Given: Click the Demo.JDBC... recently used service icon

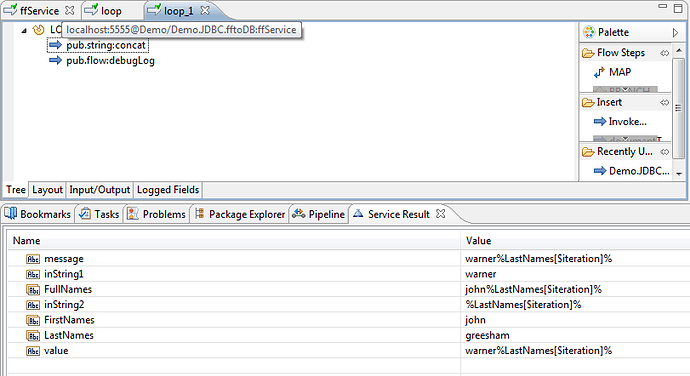Looking at the screenshot, I should pos(599,171).
